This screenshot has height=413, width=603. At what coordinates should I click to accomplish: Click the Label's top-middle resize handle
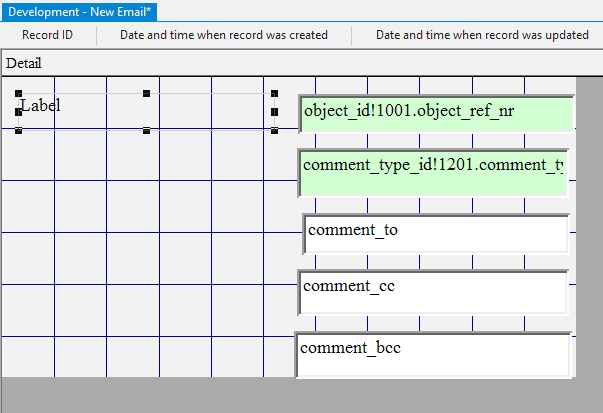(x=146, y=94)
